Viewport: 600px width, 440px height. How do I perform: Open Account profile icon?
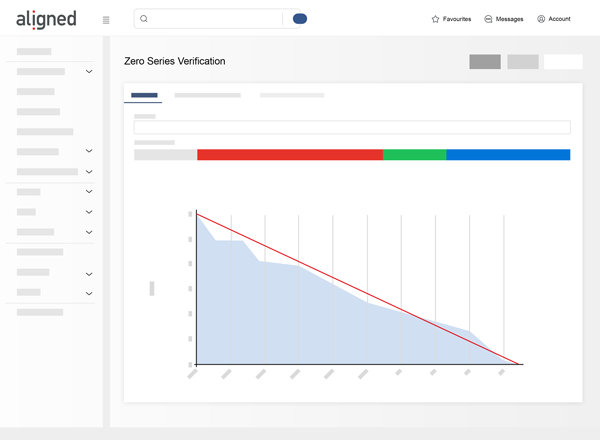(x=541, y=19)
